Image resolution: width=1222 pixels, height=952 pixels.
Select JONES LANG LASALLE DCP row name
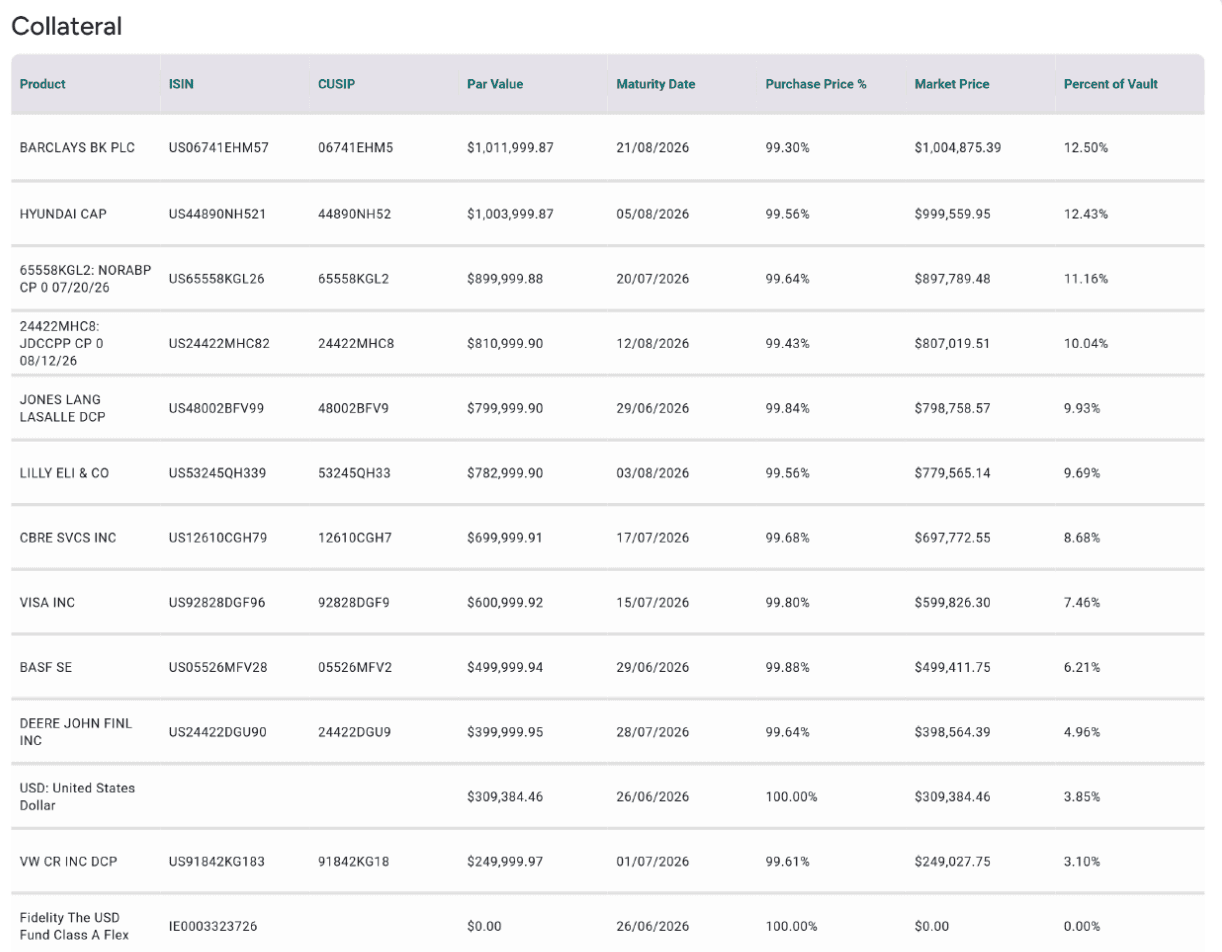coord(60,408)
